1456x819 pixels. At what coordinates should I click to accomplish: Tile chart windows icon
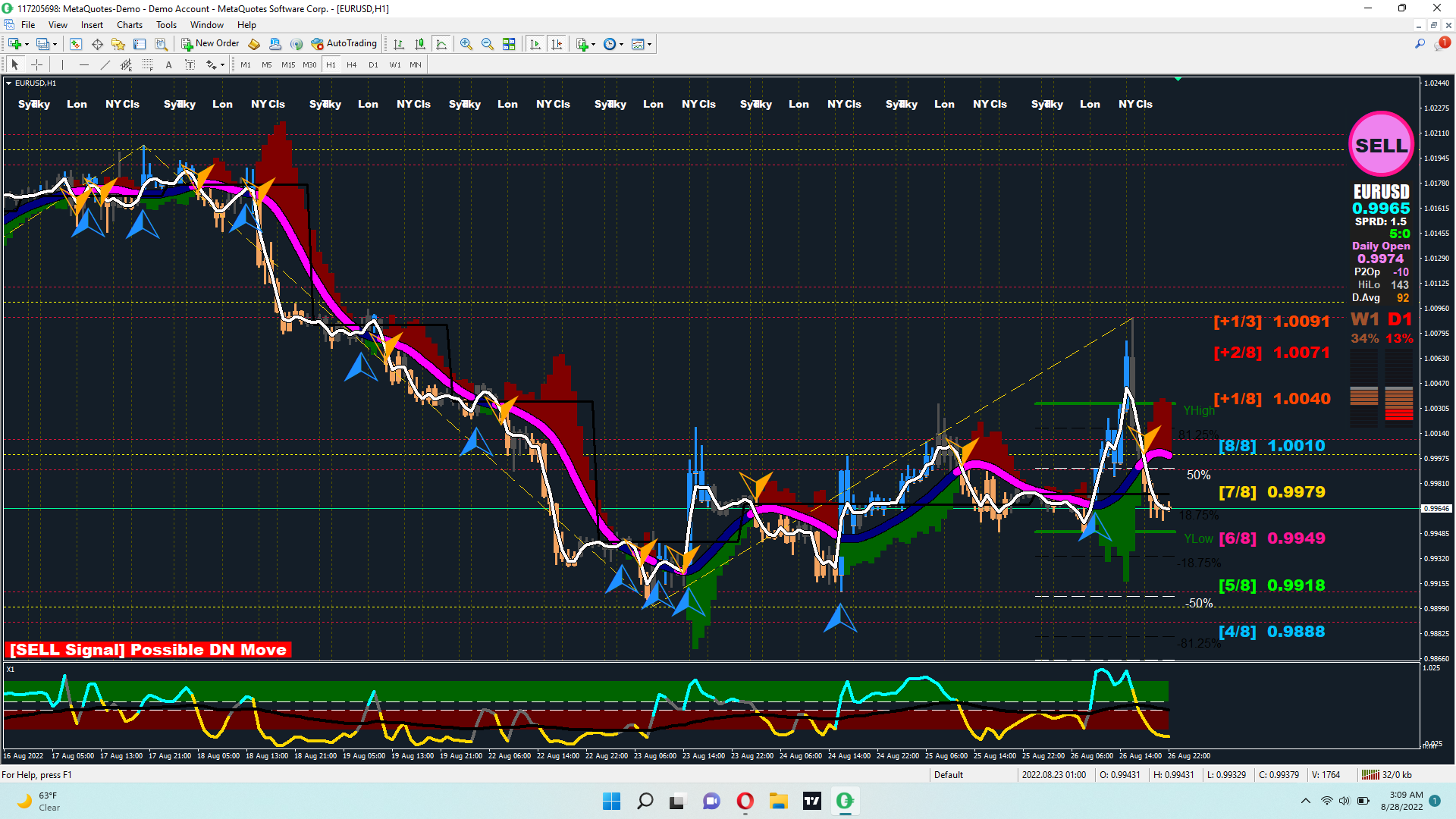509,44
